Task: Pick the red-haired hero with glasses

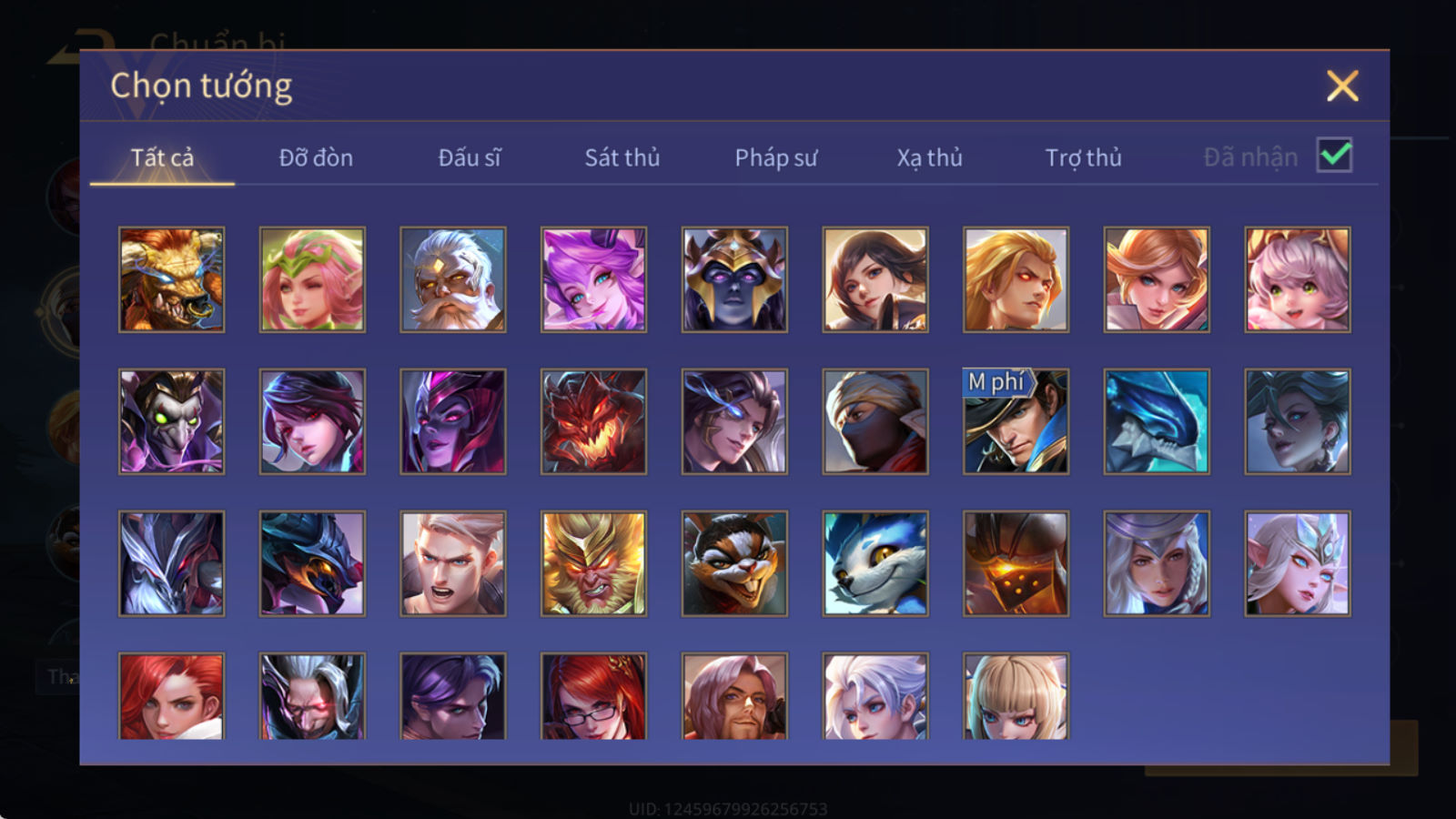Action: pyautogui.click(x=593, y=695)
